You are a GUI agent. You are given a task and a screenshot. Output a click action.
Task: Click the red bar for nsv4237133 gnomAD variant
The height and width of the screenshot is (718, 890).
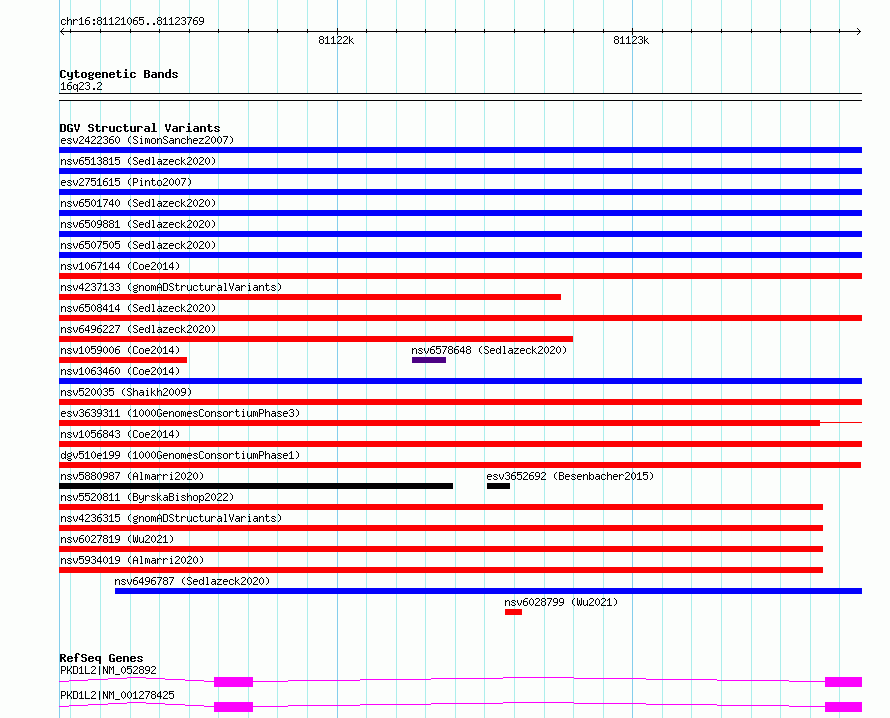310,297
